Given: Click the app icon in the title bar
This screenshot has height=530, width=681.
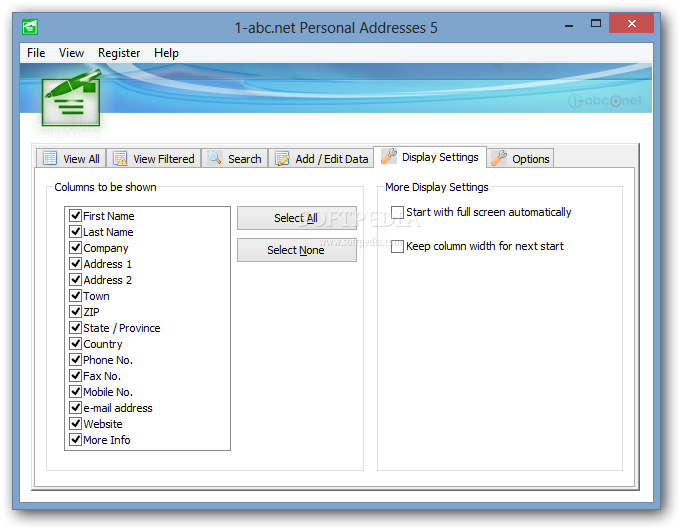Looking at the screenshot, I should point(30,27).
